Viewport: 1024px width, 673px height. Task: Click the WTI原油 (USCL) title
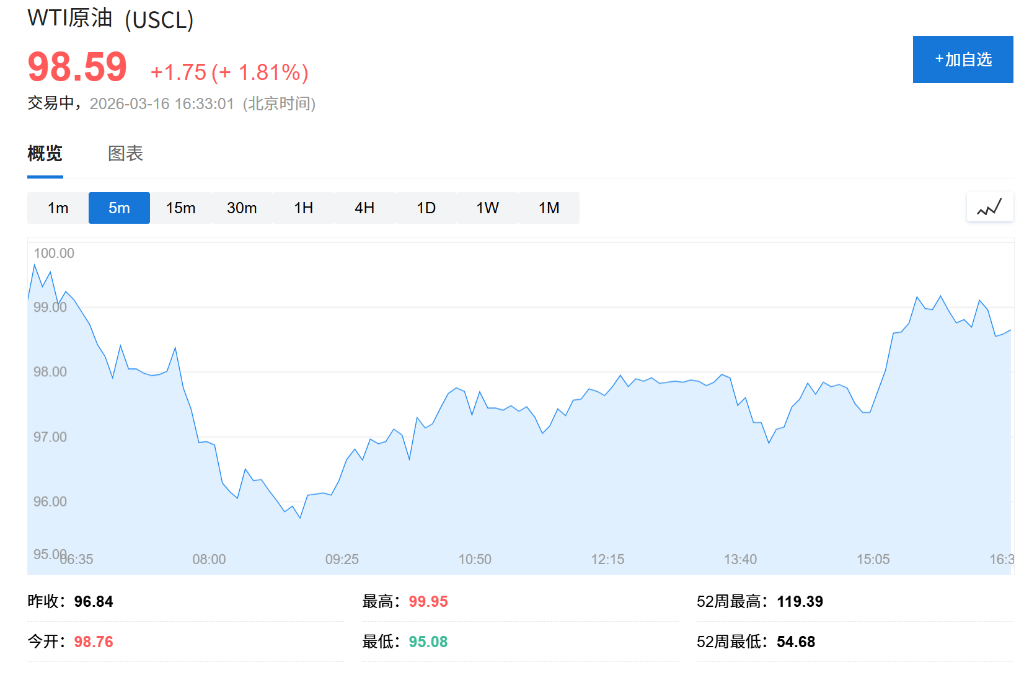pyautogui.click(x=110, y=19)
